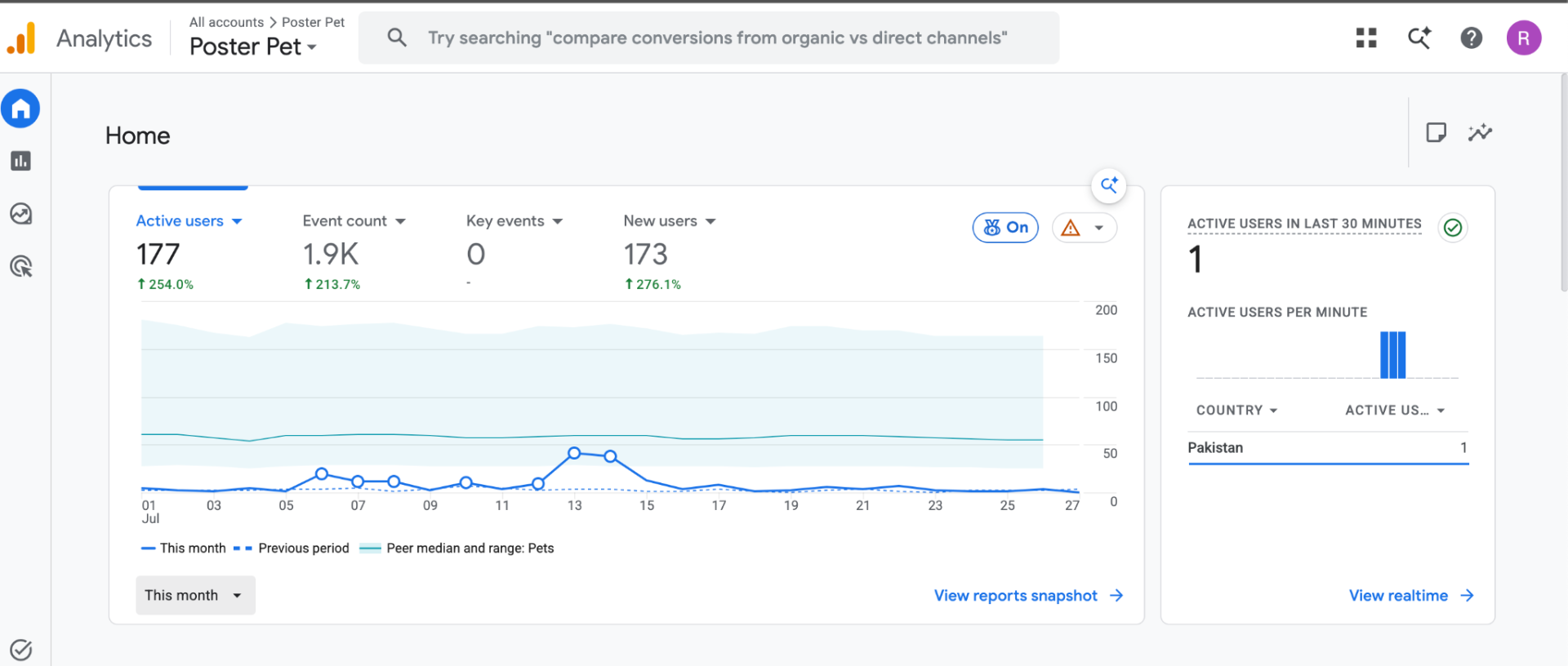This screenshot has height=666, width=1568.
Task: Click the data point above 07 on the chart
Action: tap(358, 482)
